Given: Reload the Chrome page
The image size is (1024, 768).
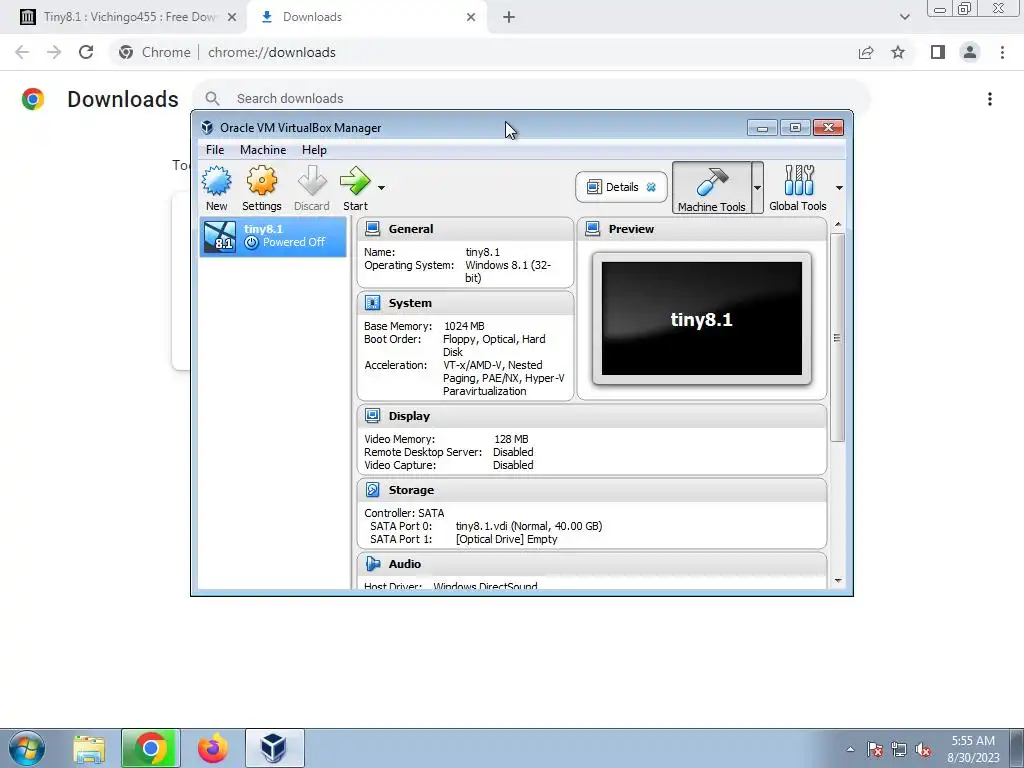Looking at the screenshot, I should 86,52.
